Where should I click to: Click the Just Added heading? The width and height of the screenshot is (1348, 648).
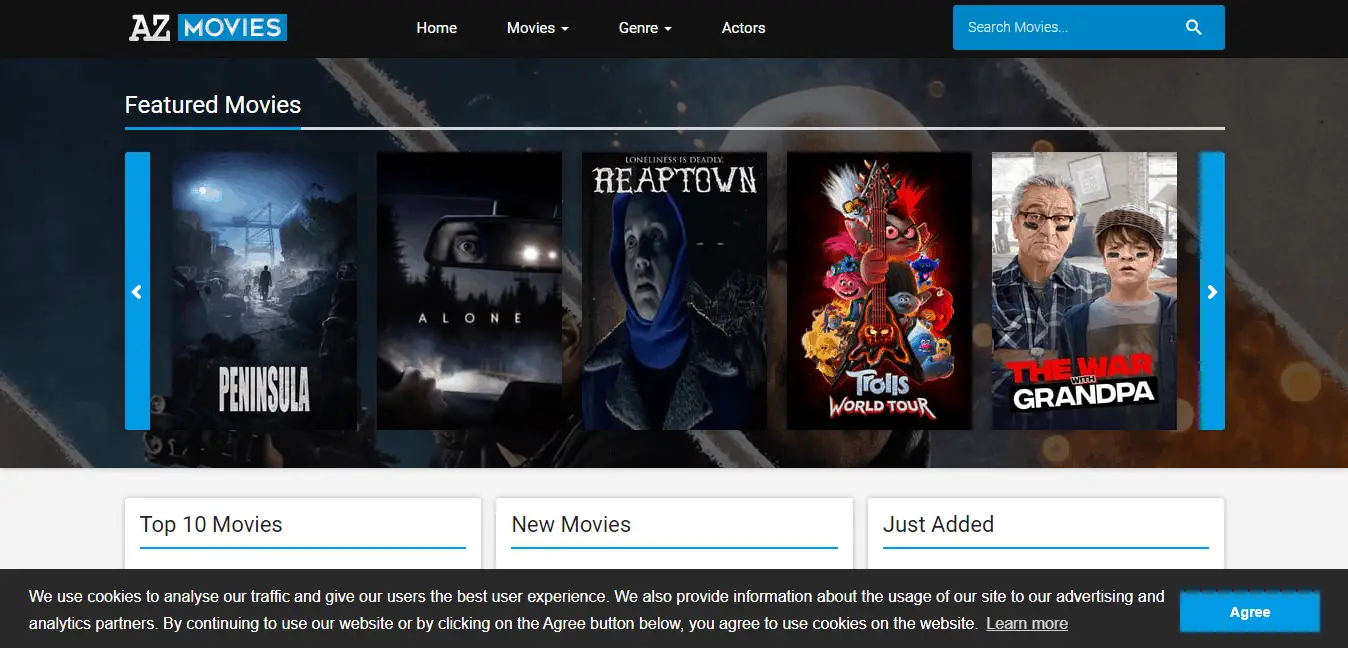pos(938,524)
